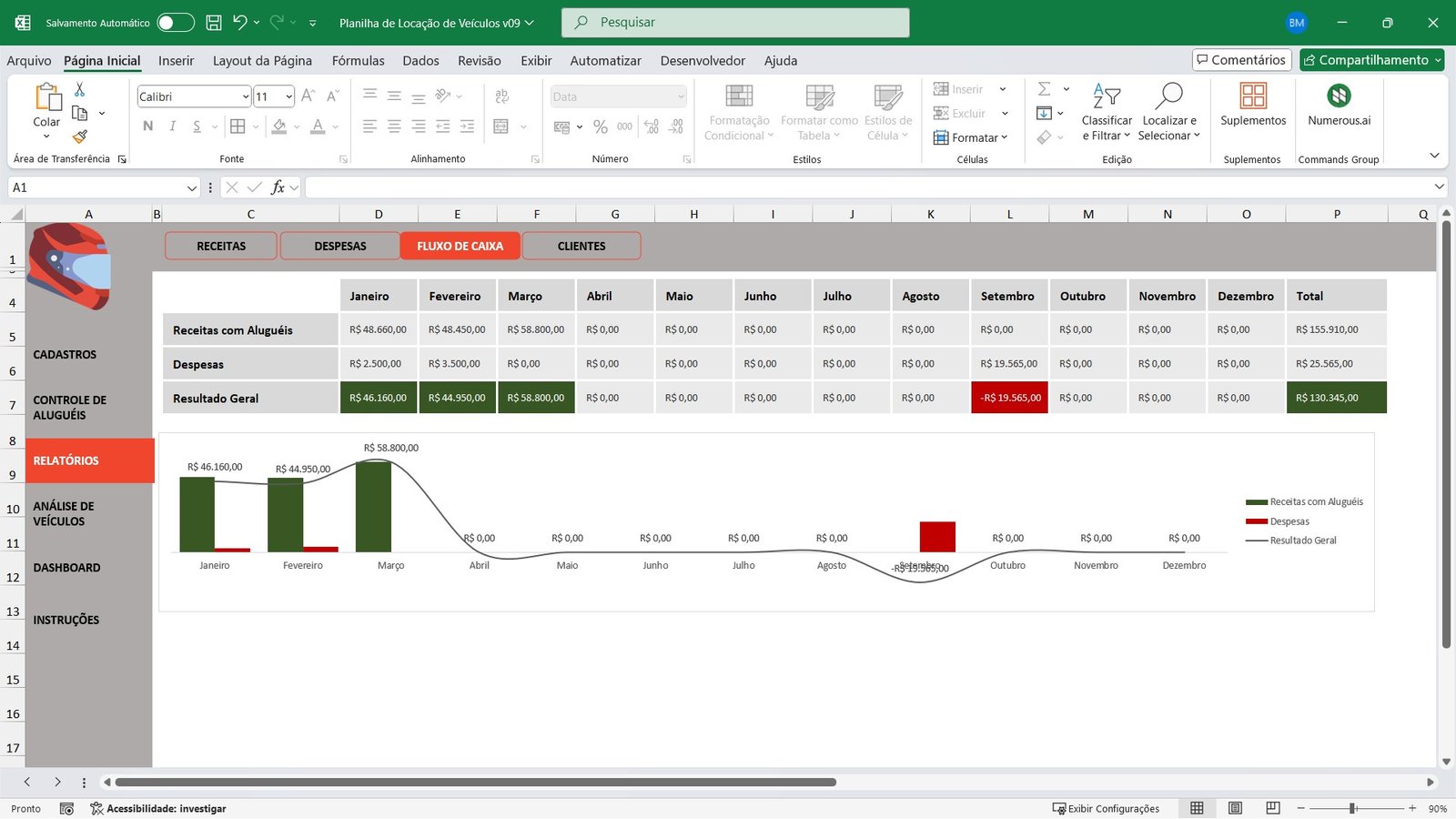Viewport: 1456px width, 819px height.
Task: Open the DASHBOARD link in the sidebar
Action: click(67, 568)
